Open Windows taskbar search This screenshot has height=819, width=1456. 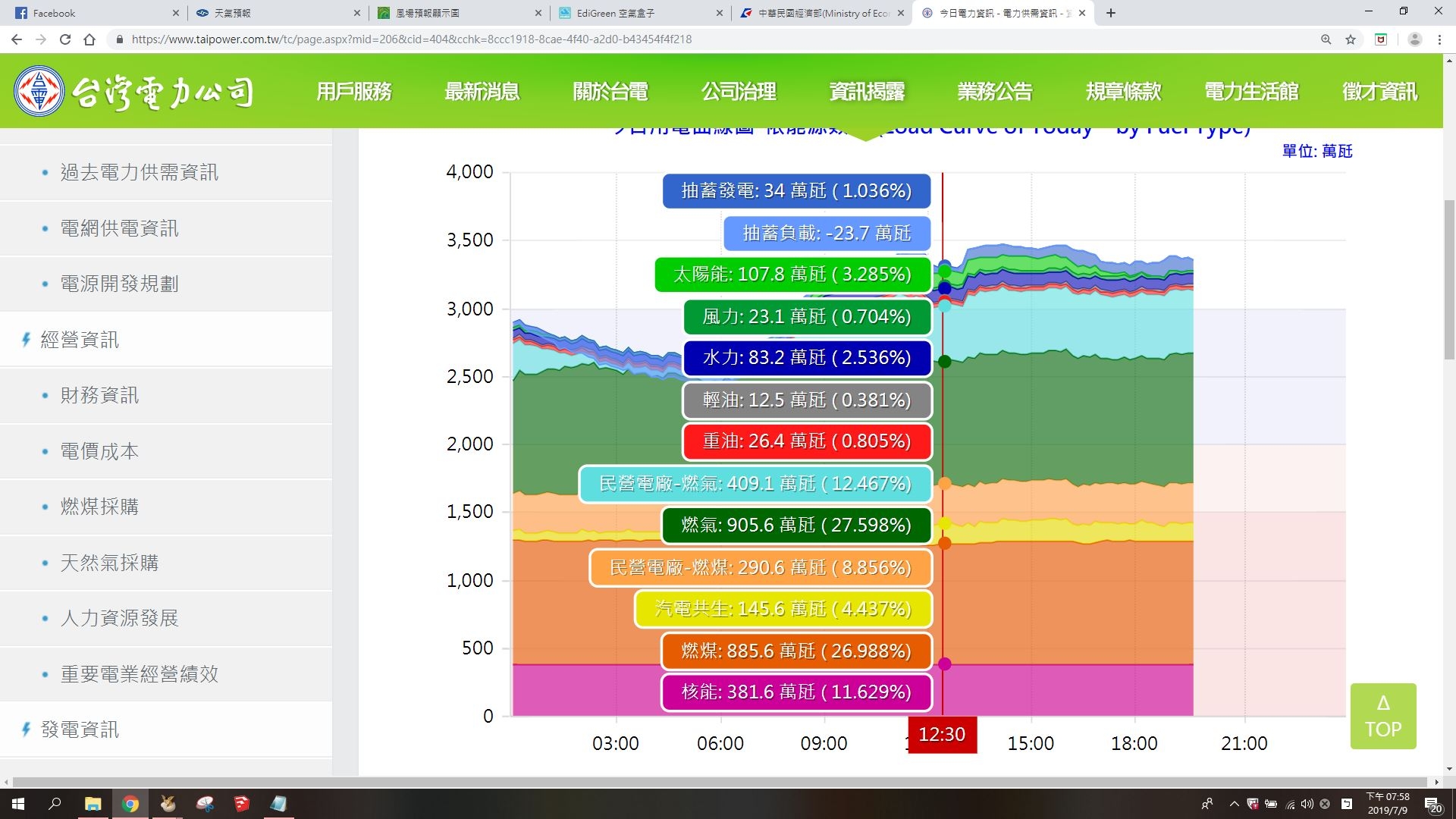(x=55, y=804)
